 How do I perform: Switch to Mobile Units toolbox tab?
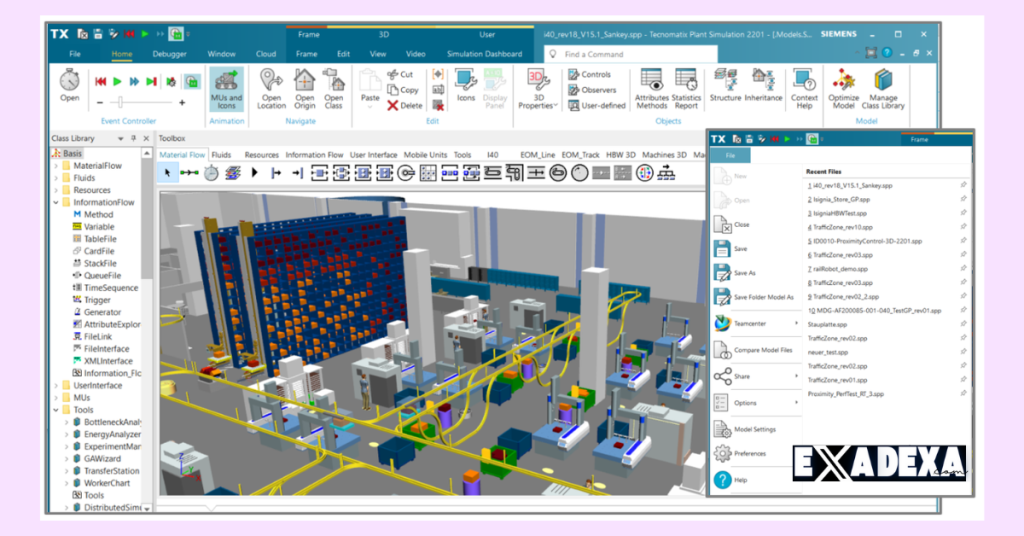tap(425, 155)
